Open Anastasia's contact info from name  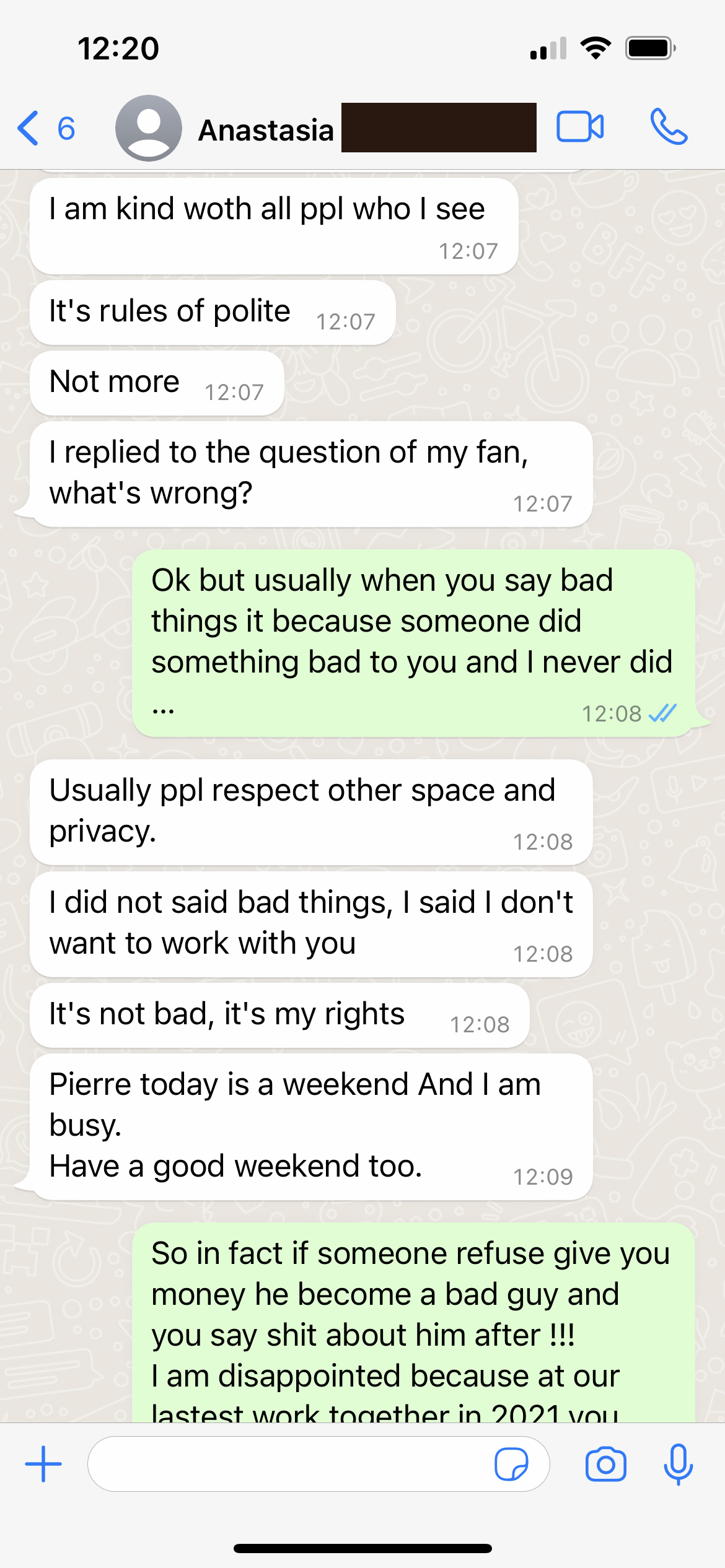(x=266, y=130)
